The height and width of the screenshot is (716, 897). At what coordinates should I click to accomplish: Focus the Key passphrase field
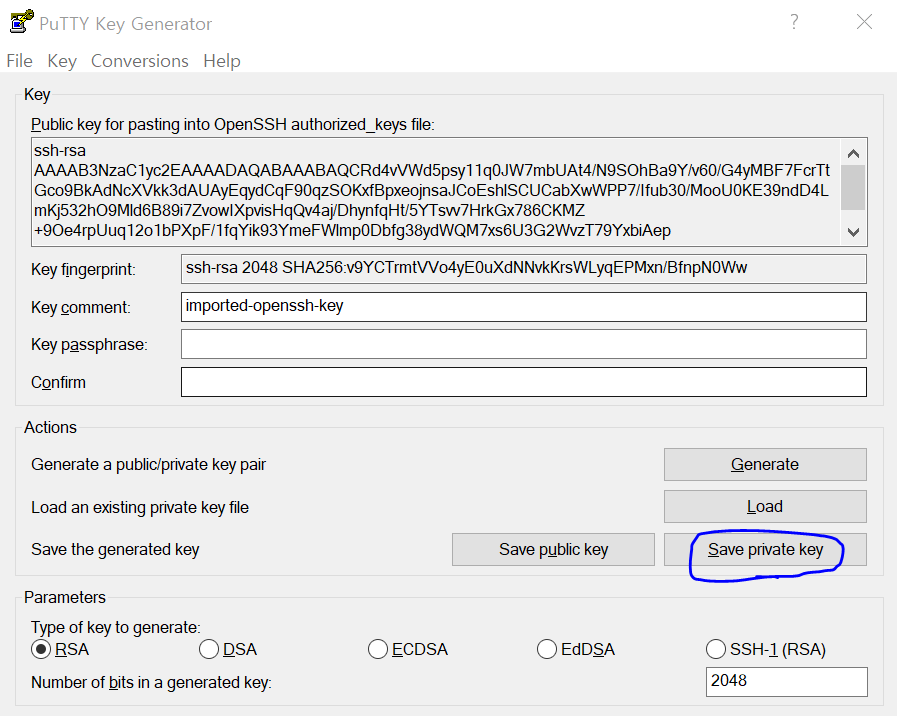[523, 344]
